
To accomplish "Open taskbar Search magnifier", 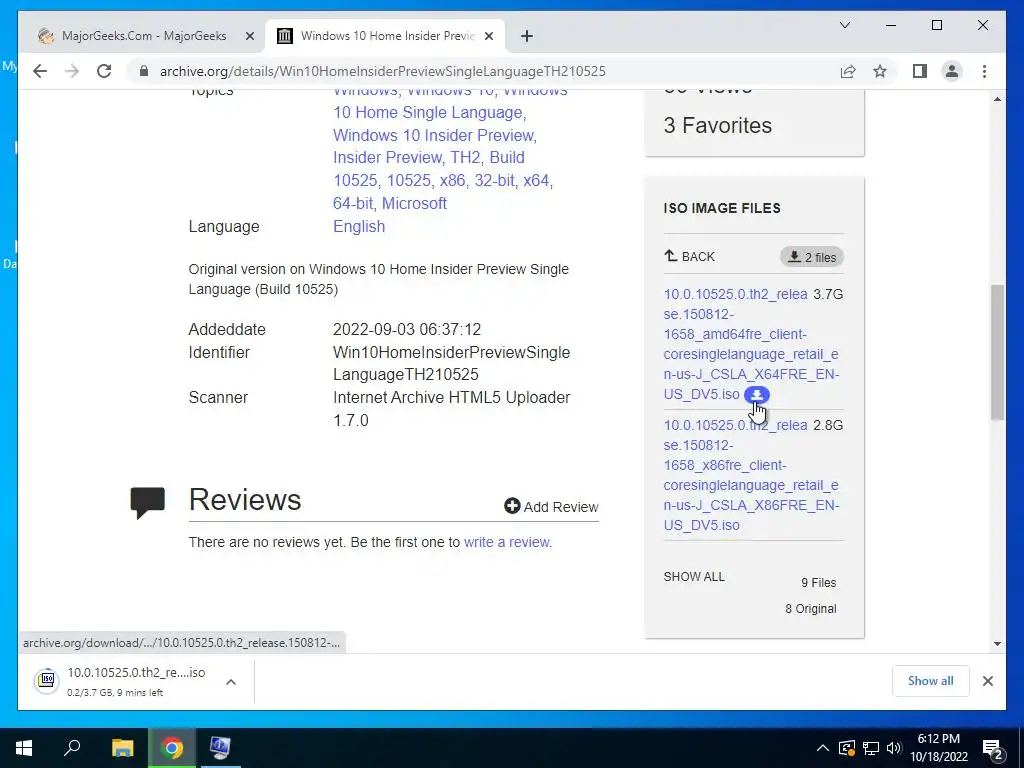I will click(x=72, y=748).
